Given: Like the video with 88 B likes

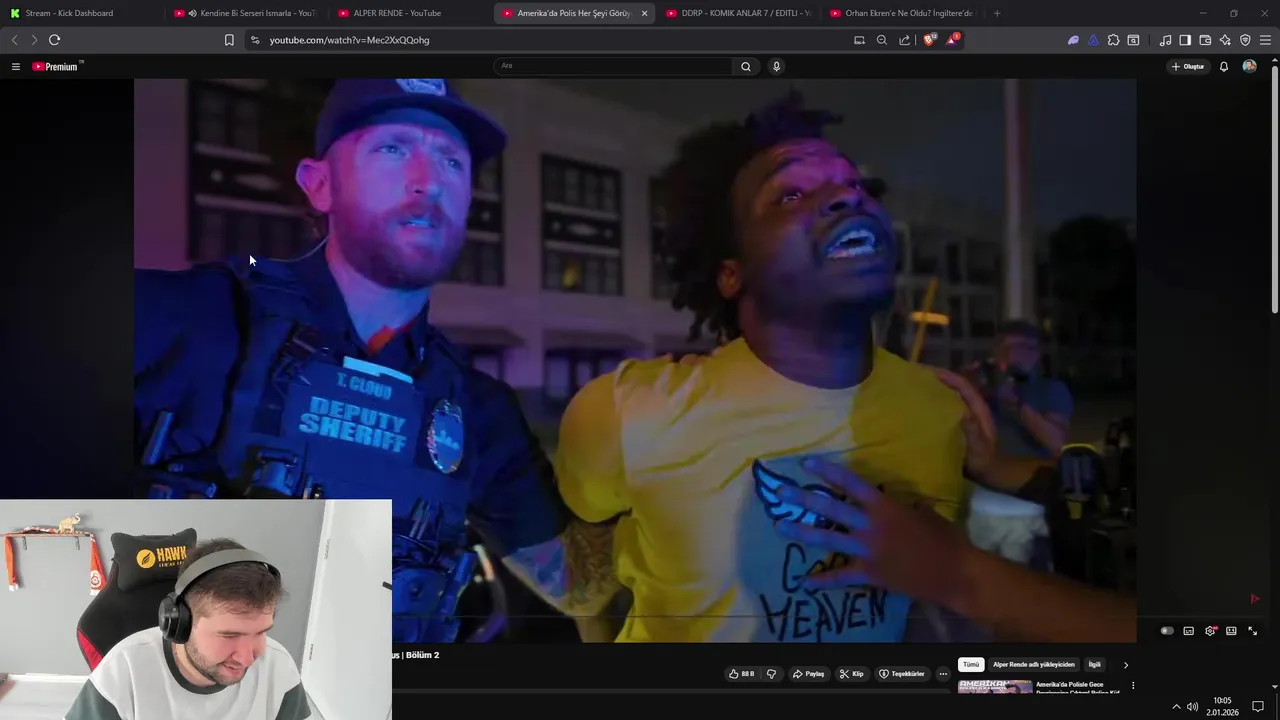Looking at the screenshot, I should point(741,674).
